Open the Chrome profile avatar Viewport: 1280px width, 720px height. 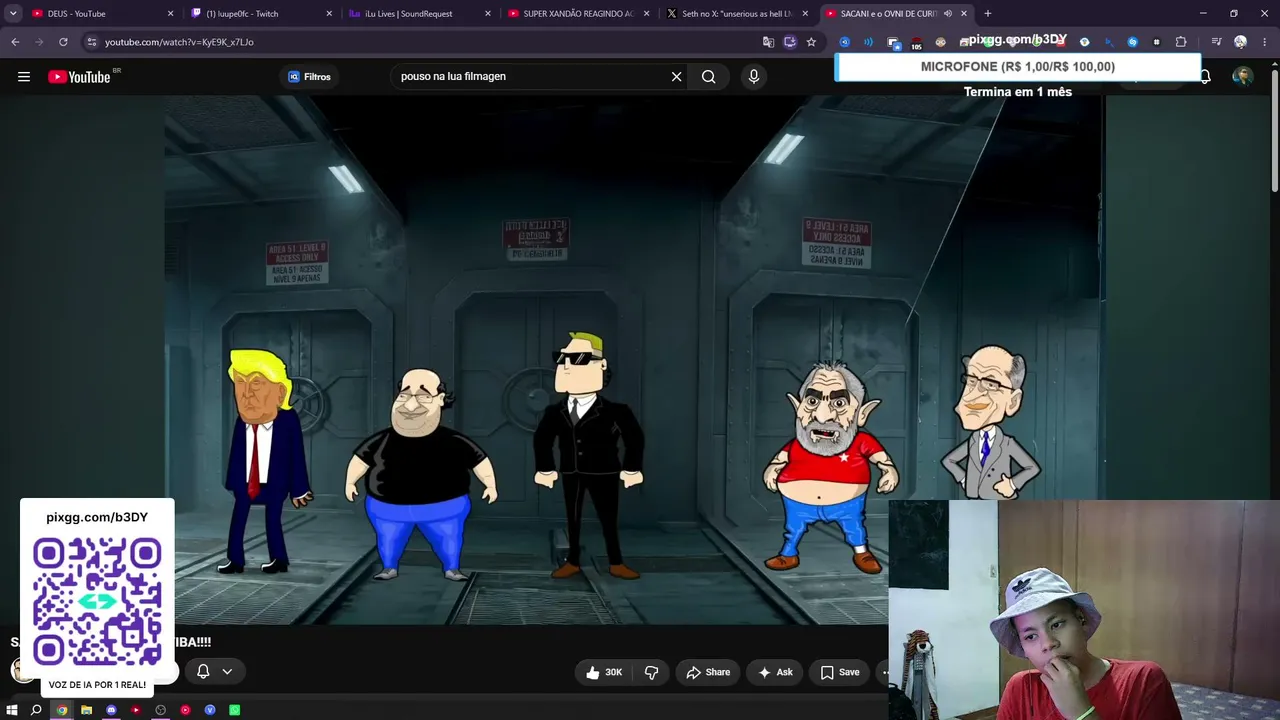pos(1240,42)
